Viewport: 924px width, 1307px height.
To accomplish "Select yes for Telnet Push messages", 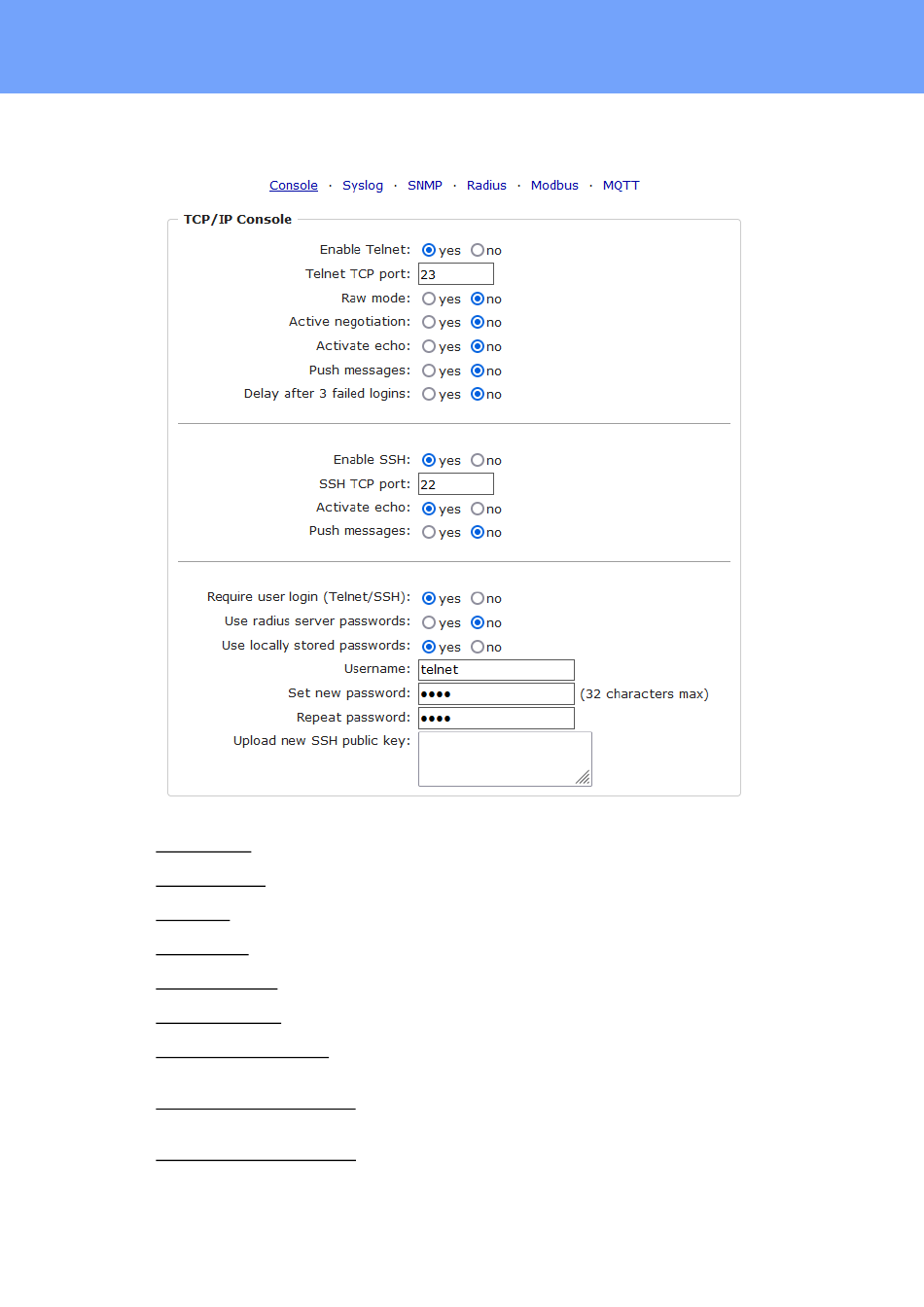I will coord(429,371).
